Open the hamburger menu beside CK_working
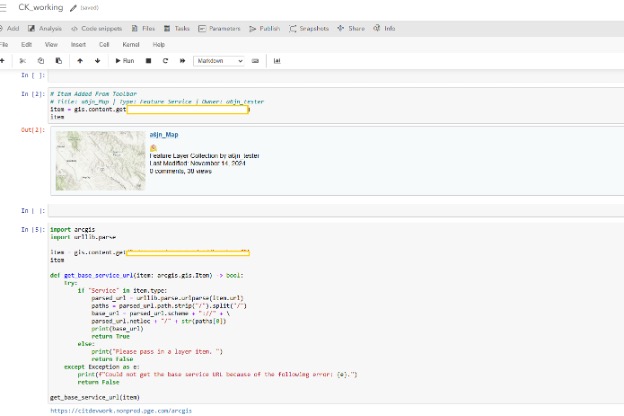624x416 pixels. 3,8
